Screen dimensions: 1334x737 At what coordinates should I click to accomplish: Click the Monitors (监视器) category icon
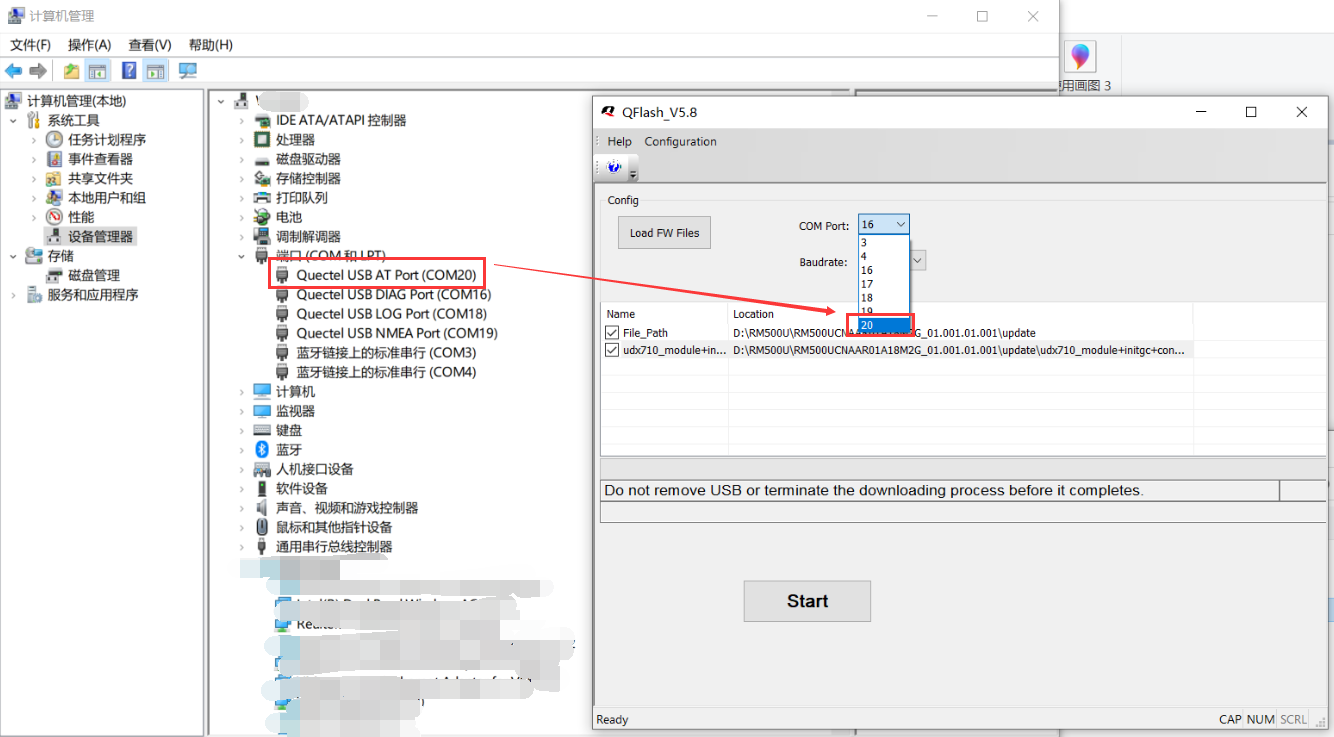[262, 411]
